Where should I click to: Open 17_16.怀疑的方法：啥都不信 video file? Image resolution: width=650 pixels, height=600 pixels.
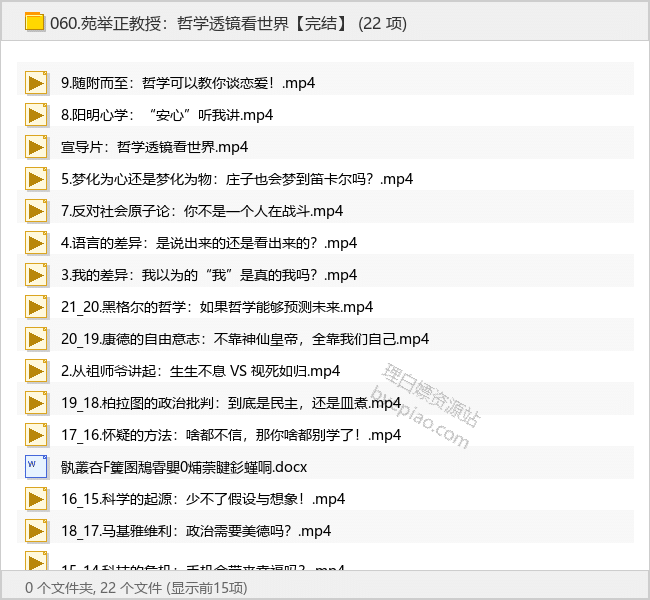231,435
